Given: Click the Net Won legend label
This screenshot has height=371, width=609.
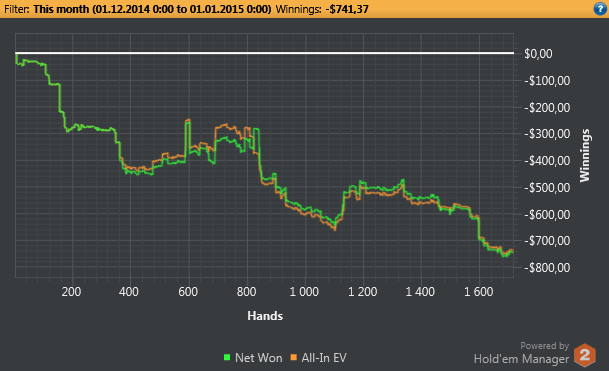Looking at the screenshot, I should [x=259, y=358].
